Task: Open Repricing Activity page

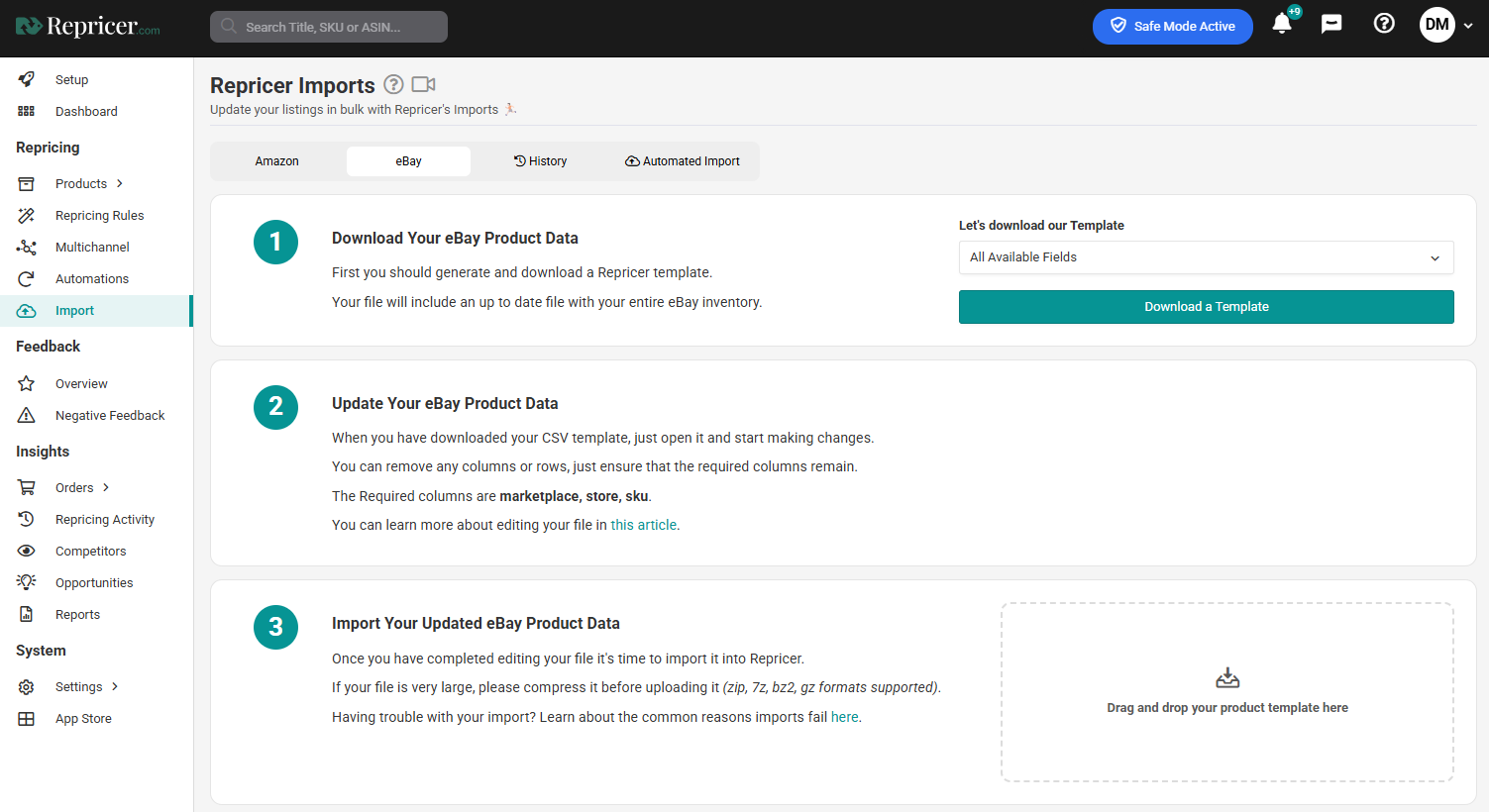Action: tap(105, 519)
